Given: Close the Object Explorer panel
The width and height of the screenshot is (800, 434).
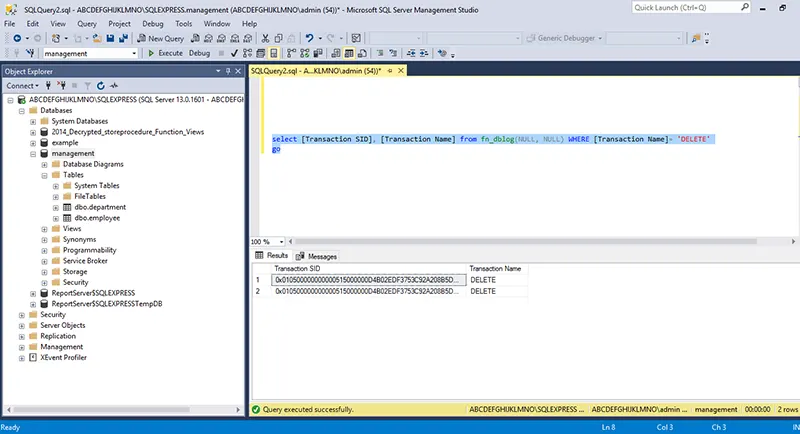Looking at the screenshot, I should (238, 71).
